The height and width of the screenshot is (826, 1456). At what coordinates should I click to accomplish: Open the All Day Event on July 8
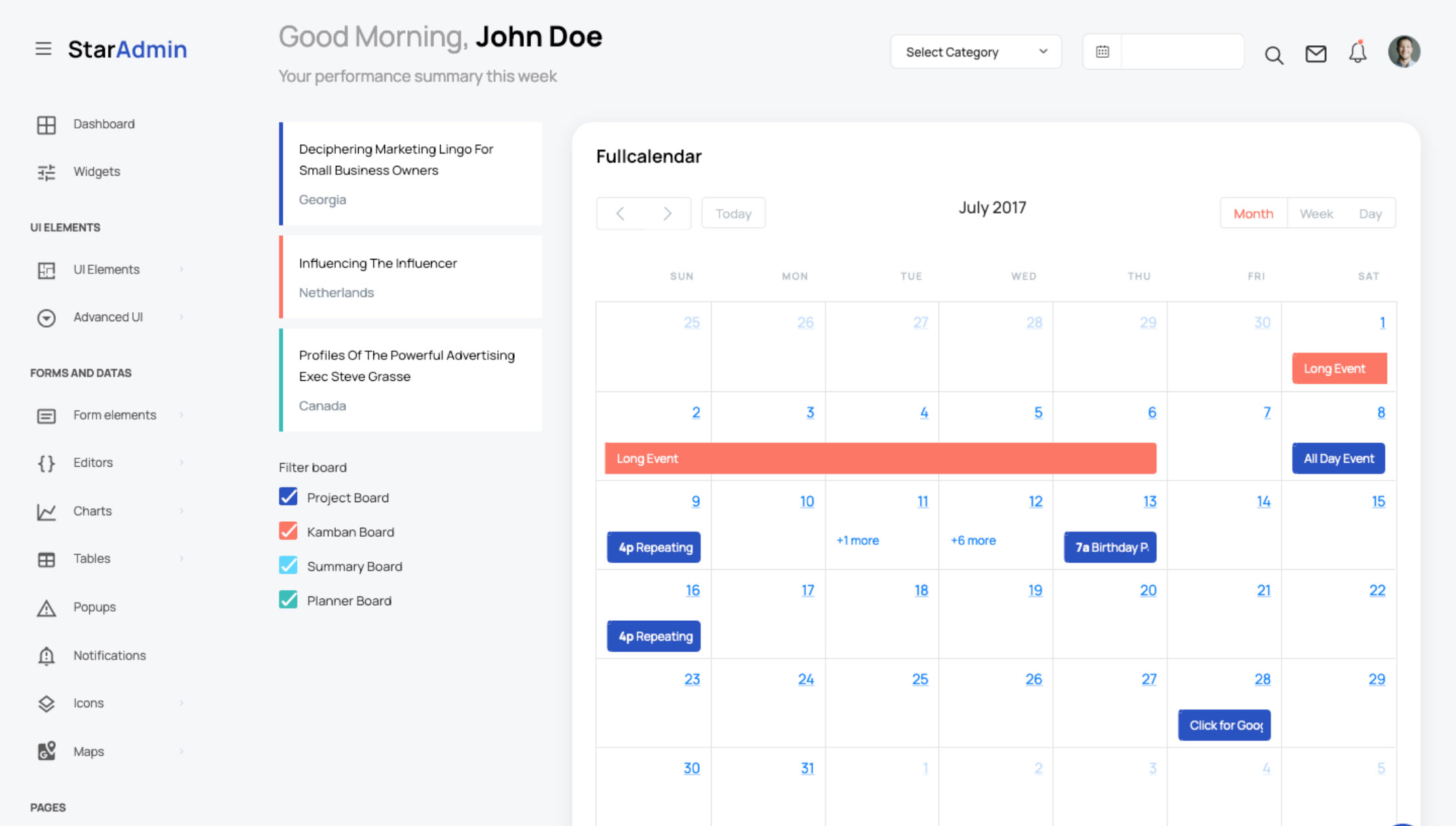click(x=1339, y=458)
